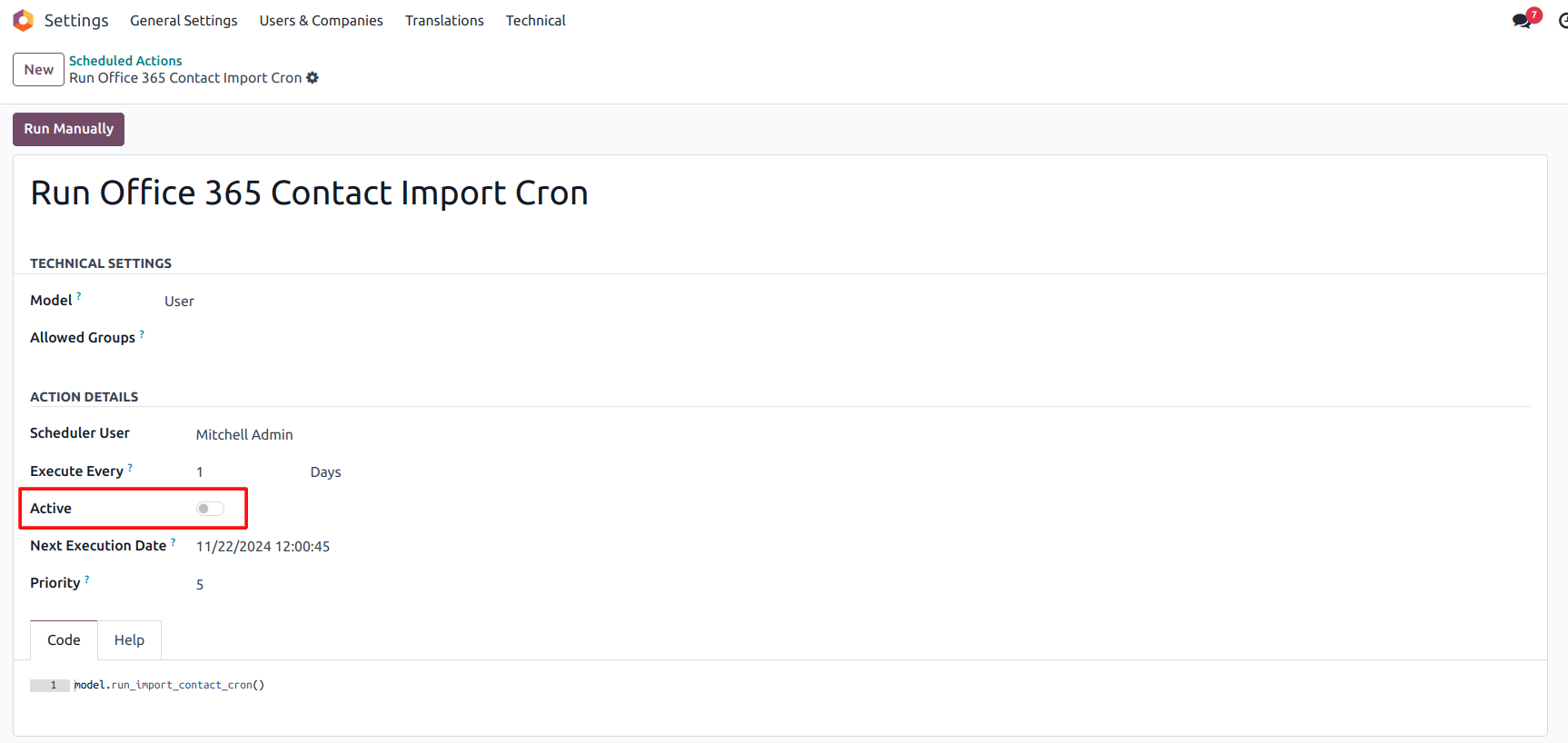The image size is (1568, 743).
Task: Show the Allowed Groups help tooltip icon
Action: pos(142,333)
